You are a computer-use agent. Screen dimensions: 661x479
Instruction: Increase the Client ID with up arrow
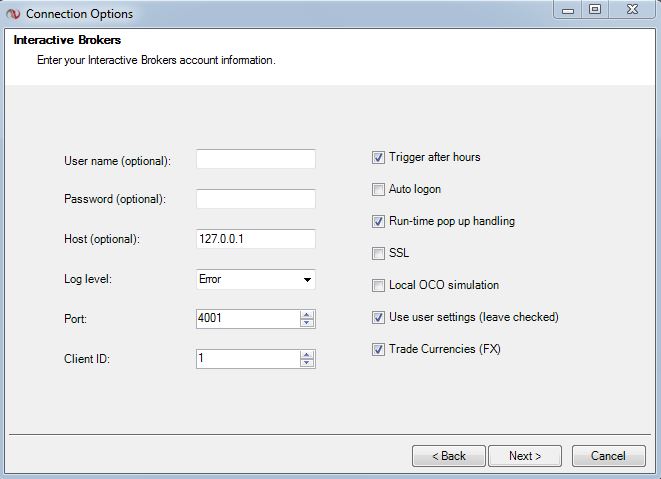(x=307, y=355)
